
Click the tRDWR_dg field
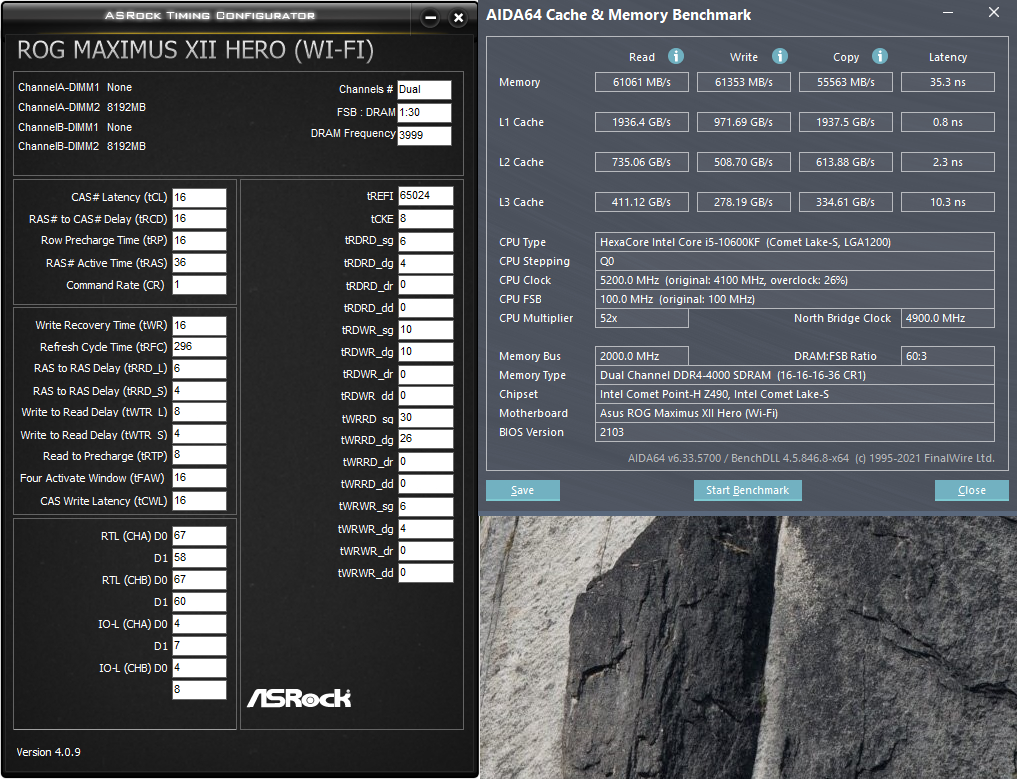pyautogui.click(x=425, y=352)
